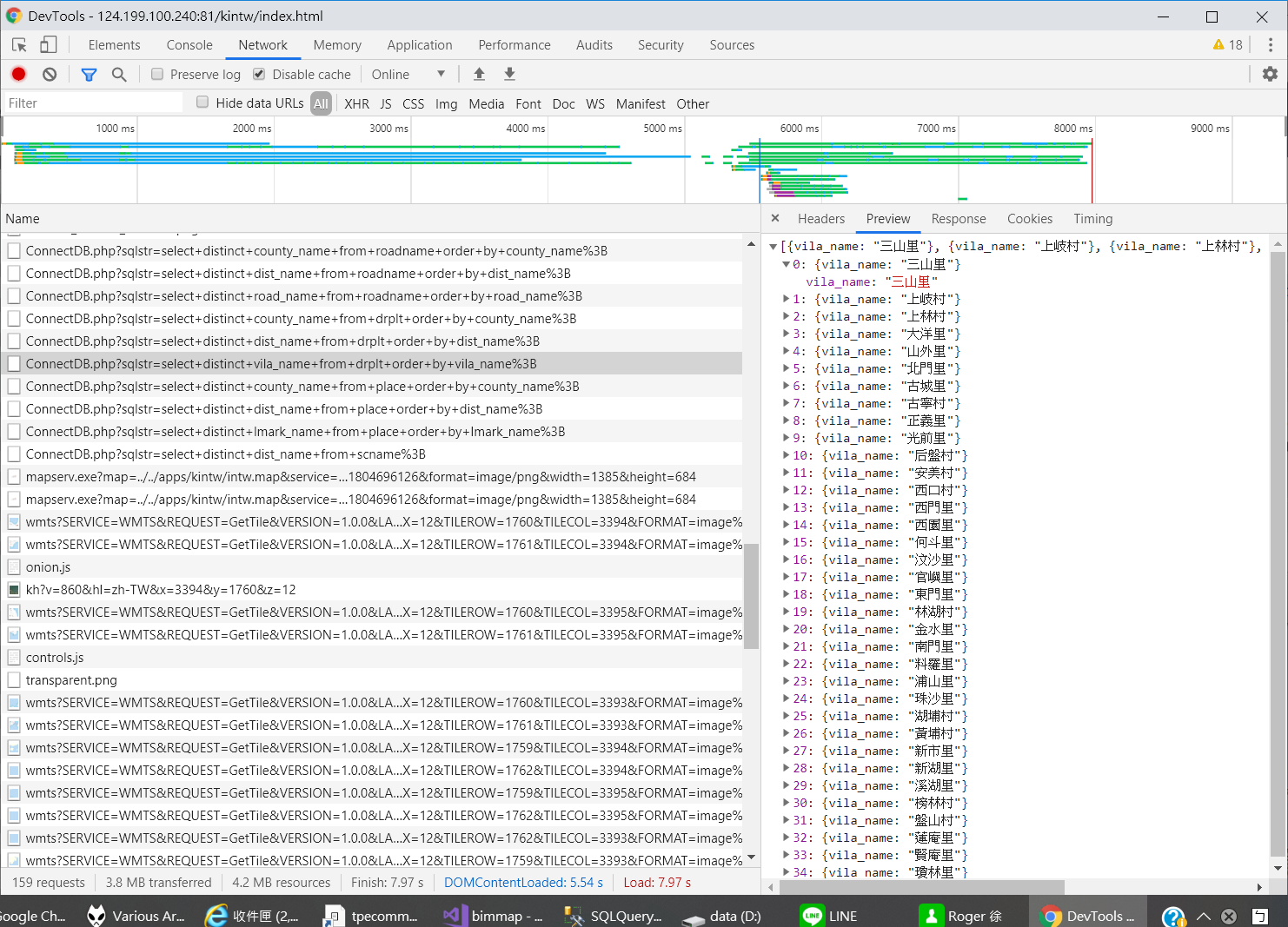Click the request list vertical scrollbar thumb
Image resolution: width=1288 pixels, height=927 pixels.
point(752,596)
